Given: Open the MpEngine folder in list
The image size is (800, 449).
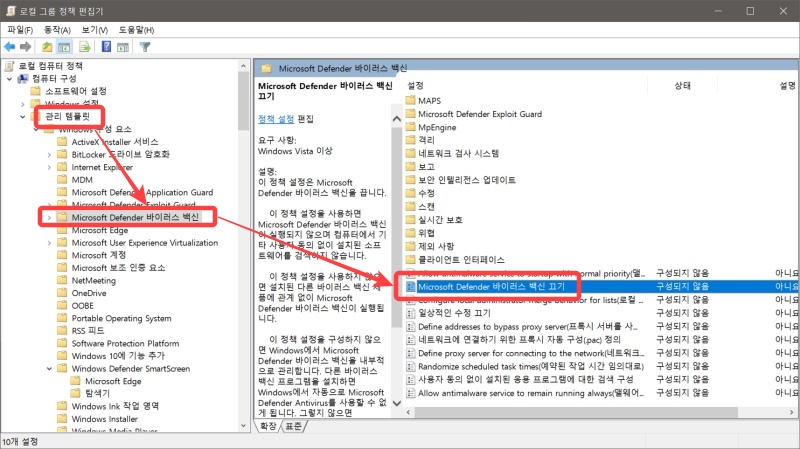Looking at the screenshot, I should point(437,127).
